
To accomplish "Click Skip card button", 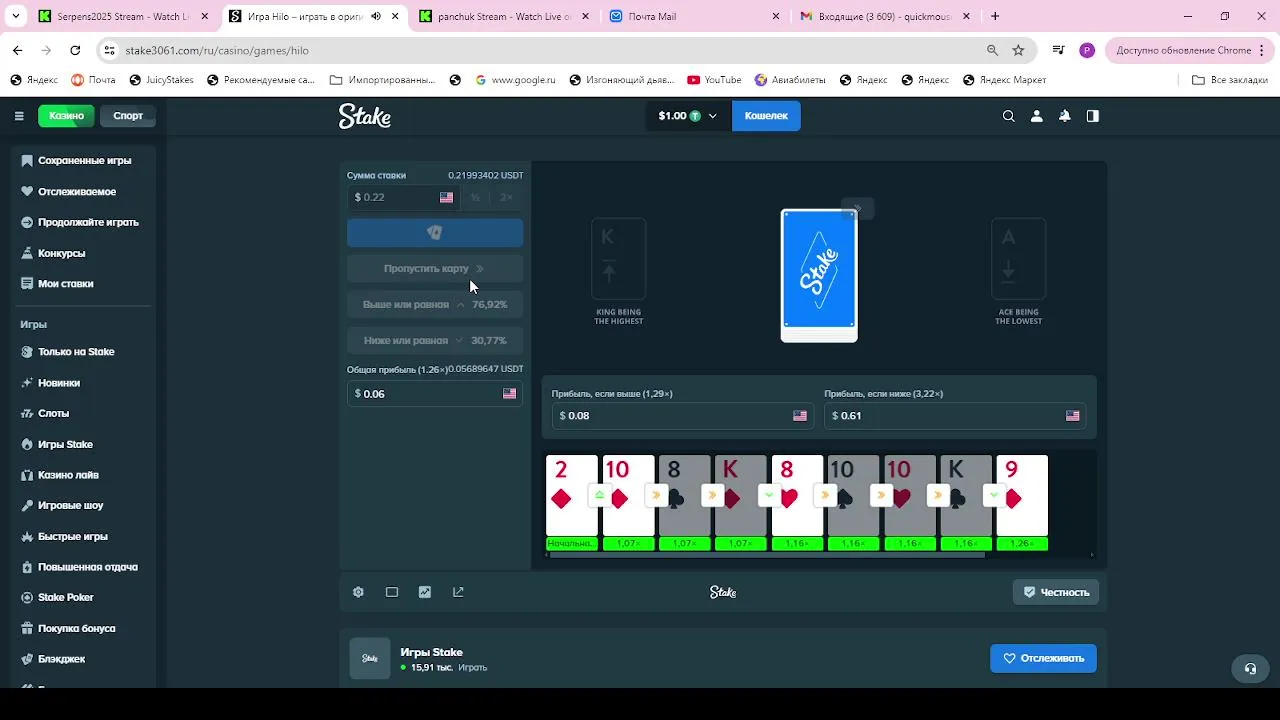I will click(x=434, y=268).
